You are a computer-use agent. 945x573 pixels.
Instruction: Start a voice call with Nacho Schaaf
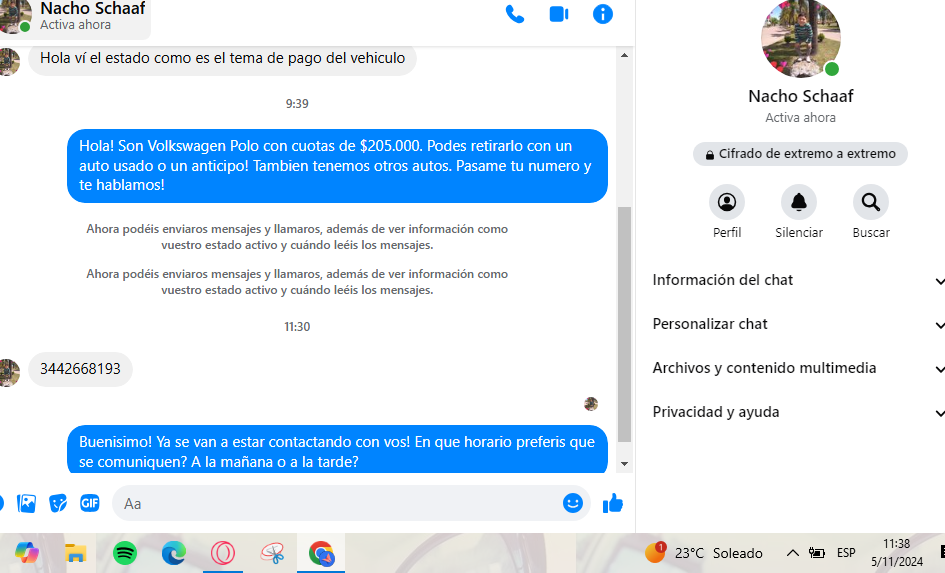click(x=515, y=14)
